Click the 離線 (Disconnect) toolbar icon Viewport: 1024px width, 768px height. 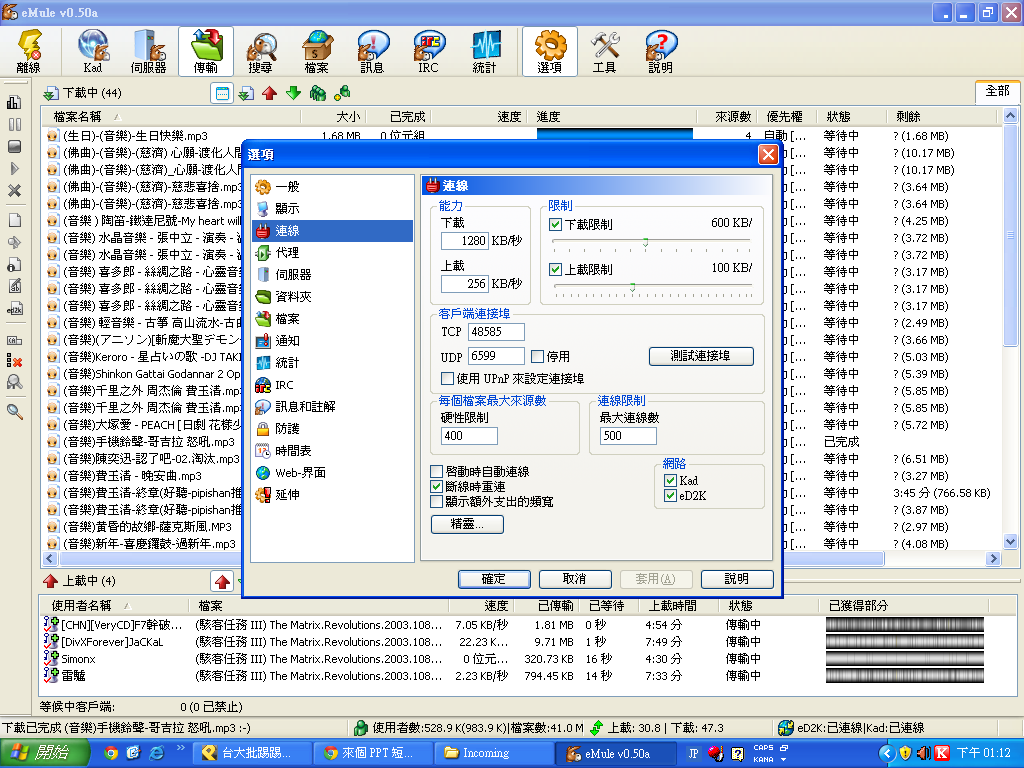pyautogui.click(x=28, y=51)
